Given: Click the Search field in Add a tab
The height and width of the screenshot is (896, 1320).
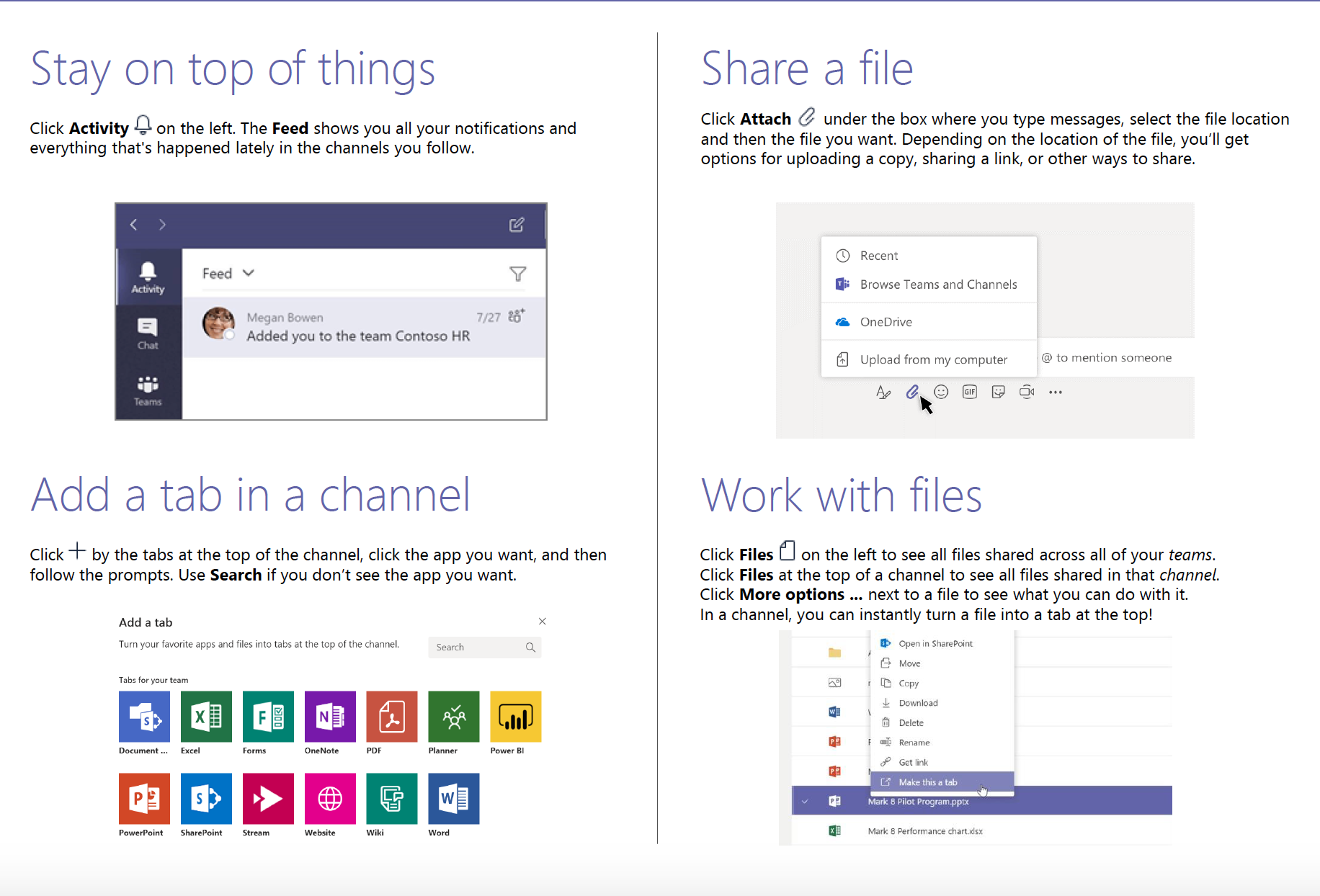Looking at the screenshot, I should click(x=479, y=648).
